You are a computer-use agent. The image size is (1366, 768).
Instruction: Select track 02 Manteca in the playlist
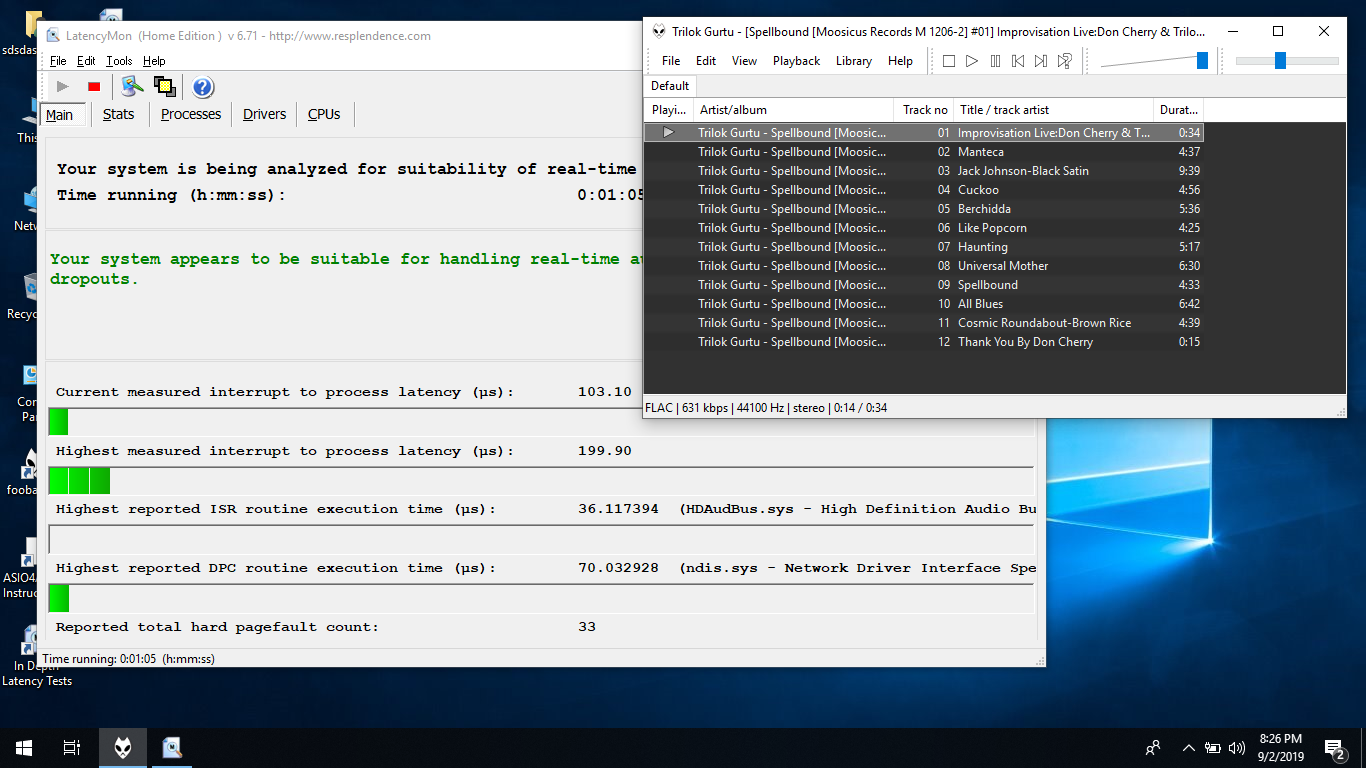point(924,152)
